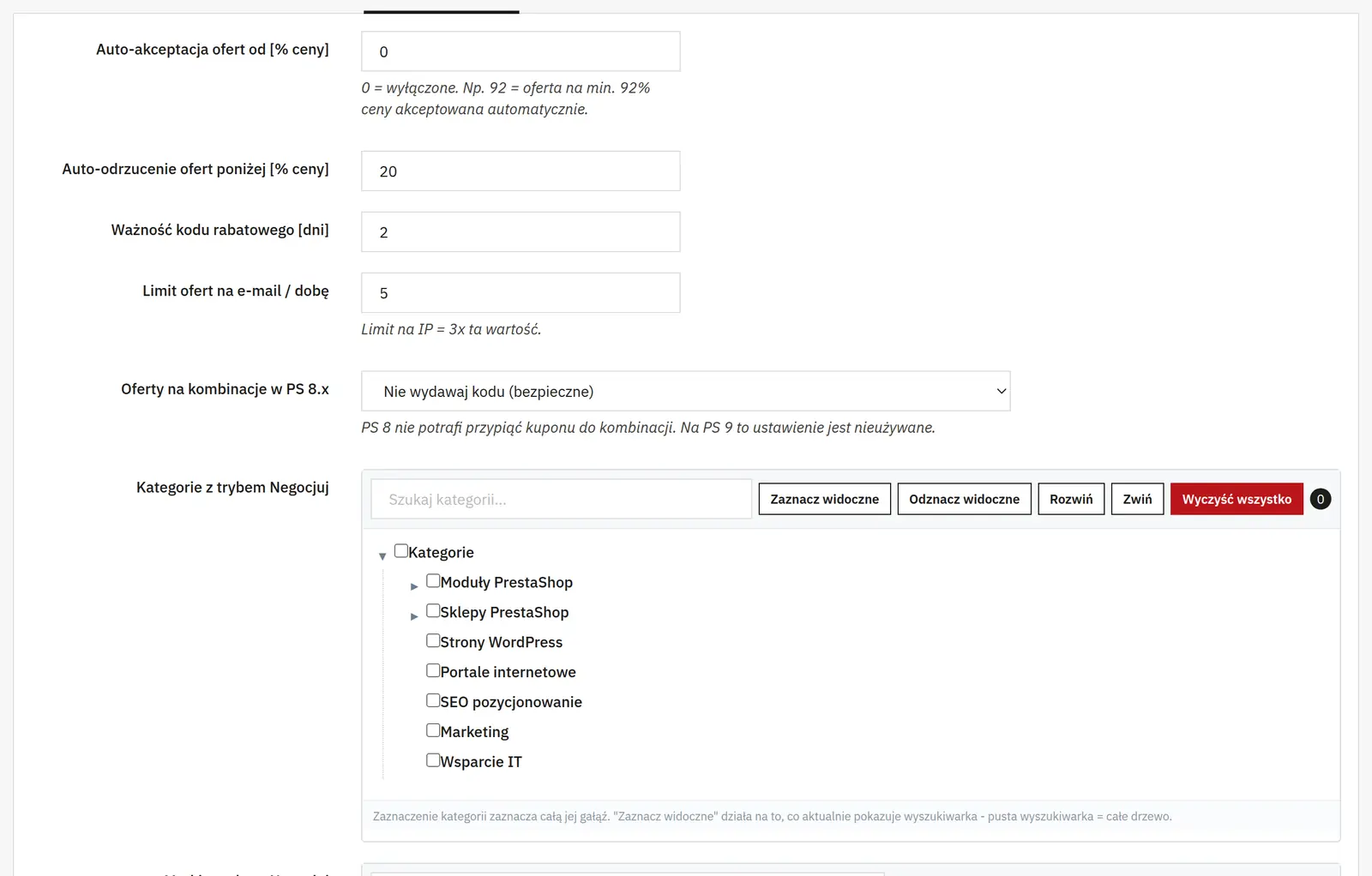This screenshot has height=876, width=1372.
Task: Collapse the Kategorie tree root arrow
Action: (382, 556)
